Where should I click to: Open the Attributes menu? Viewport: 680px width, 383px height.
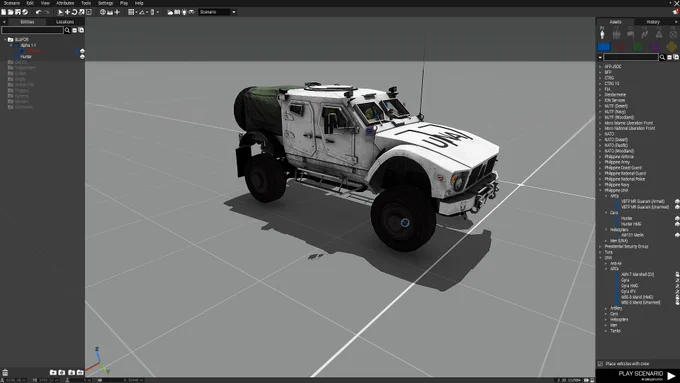65,3
